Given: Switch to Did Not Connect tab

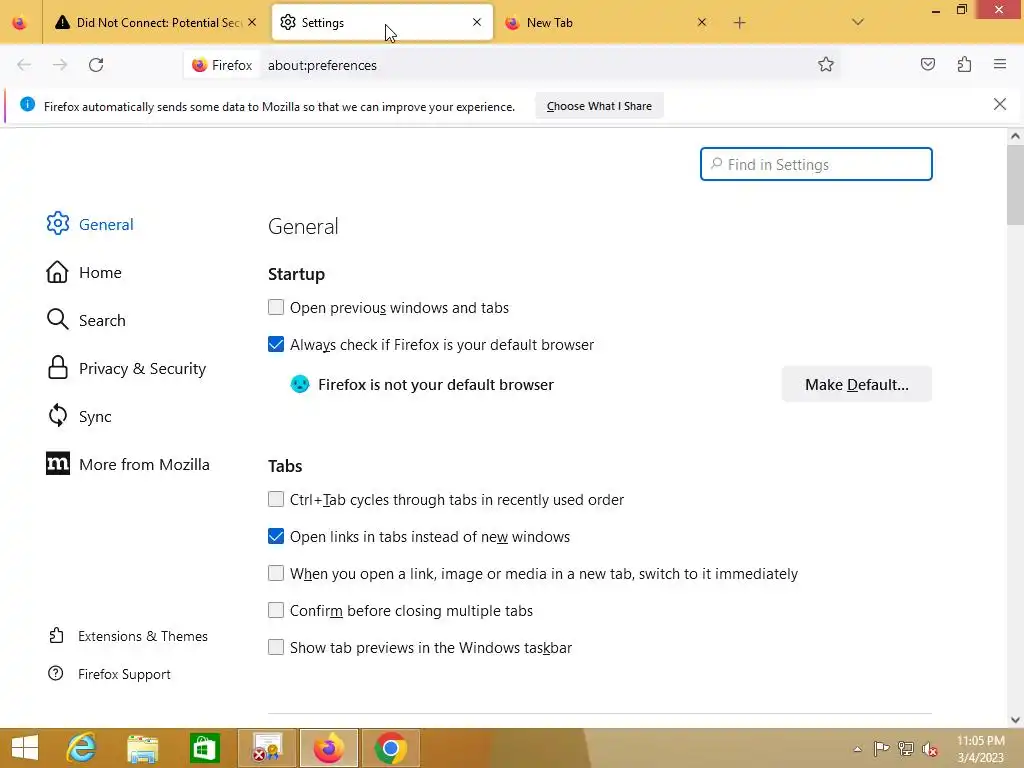Looking at the screenshot, I should [x=155, y=23].
